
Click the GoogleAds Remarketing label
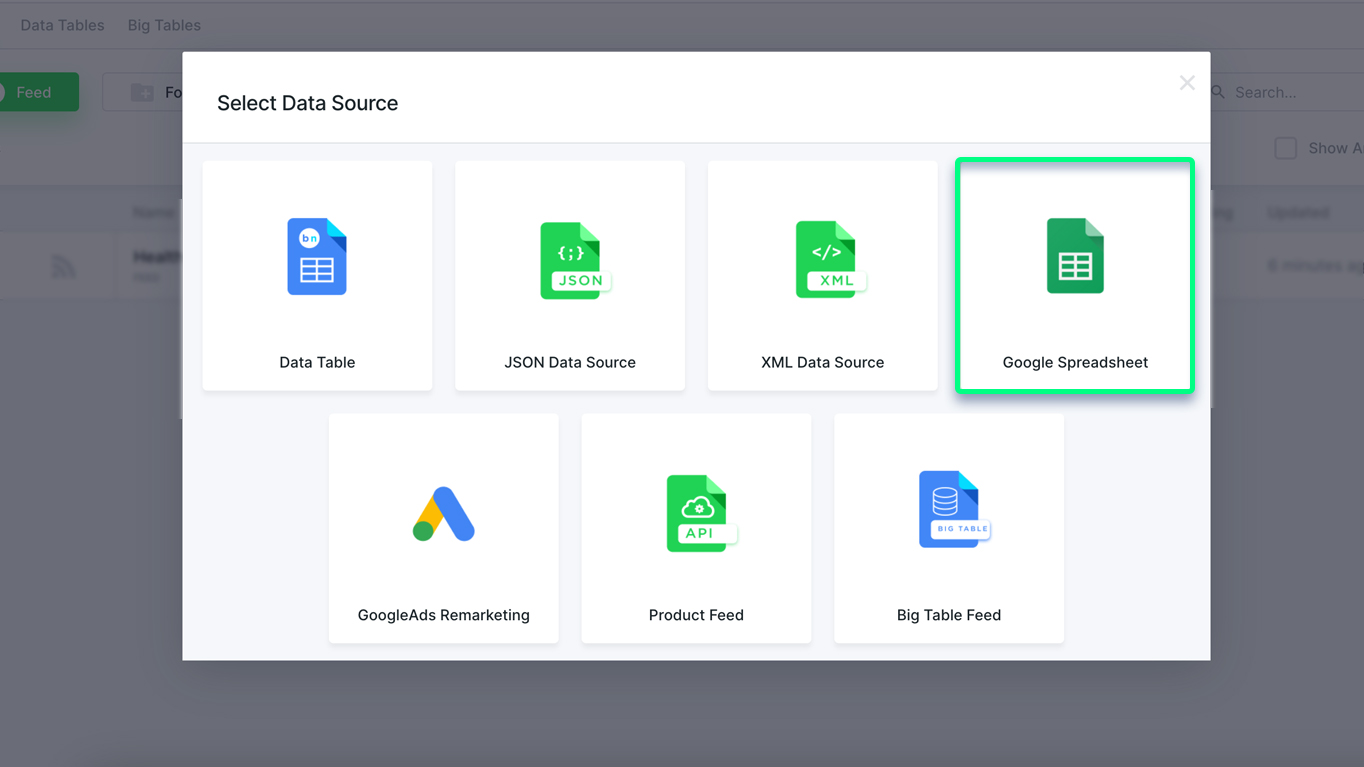[x=444, y=615]
